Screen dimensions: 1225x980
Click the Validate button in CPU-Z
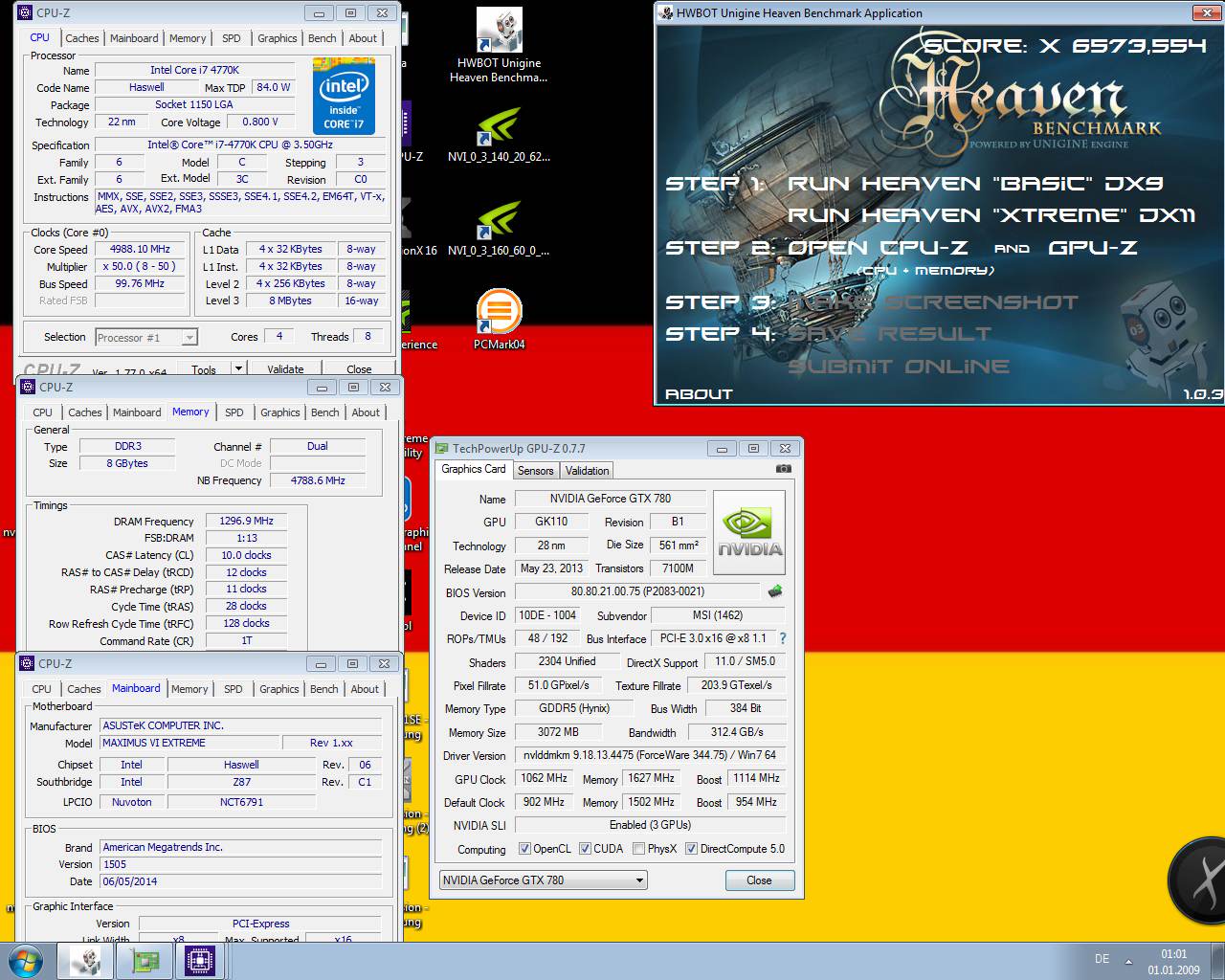(x=285, y=368)
